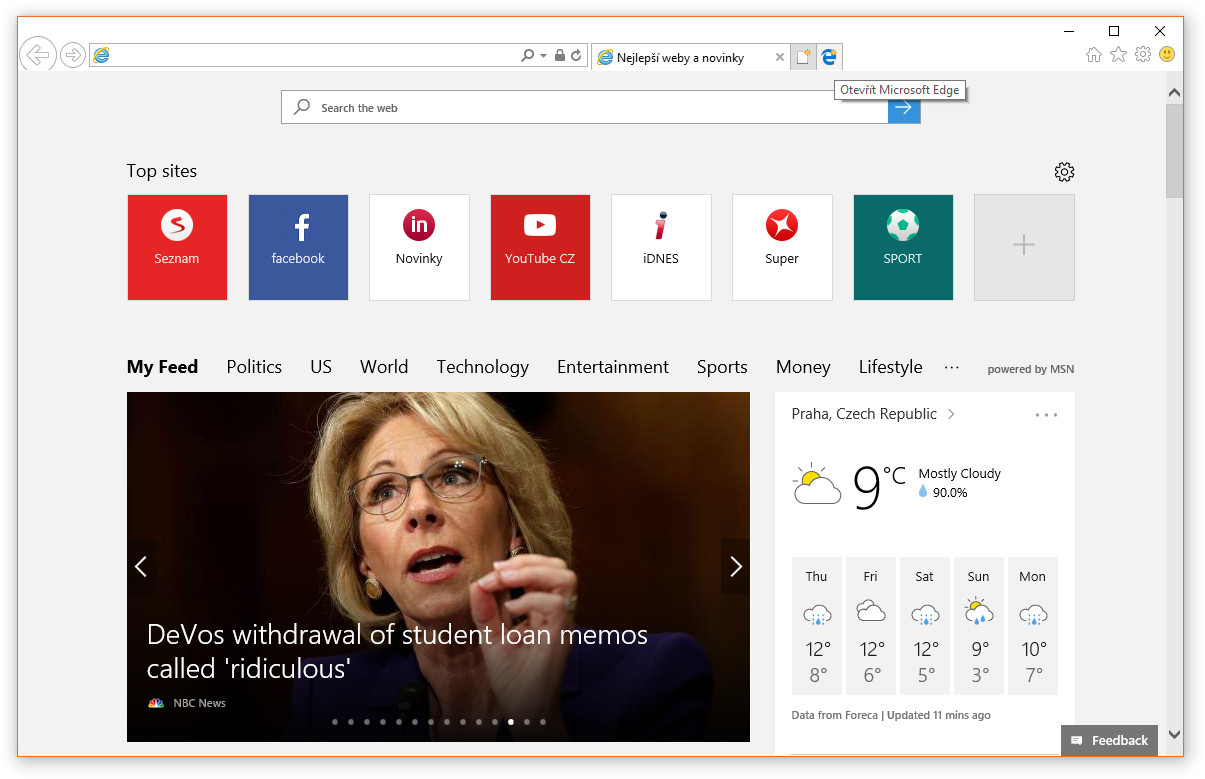Click the browser Forward arrow button
The width and height of the screenshot is (1205, 779).
click(73, 55)
